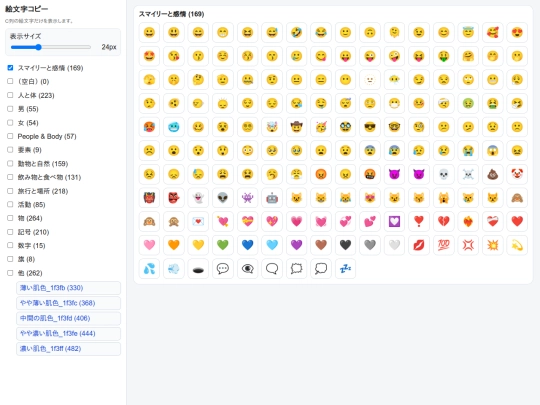Select the see-no-evil monkey emoji
The height and width of the screenshot is (405, 540).
coord(517,198)
